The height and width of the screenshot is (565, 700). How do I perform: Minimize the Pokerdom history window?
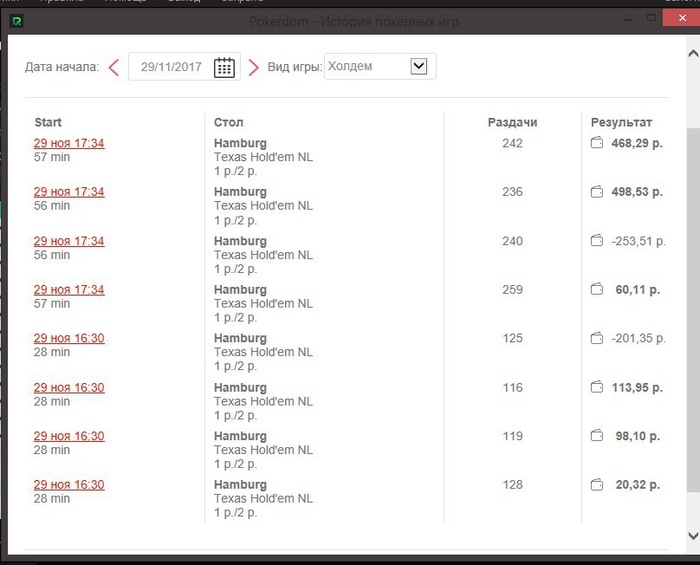click(628, 19)
